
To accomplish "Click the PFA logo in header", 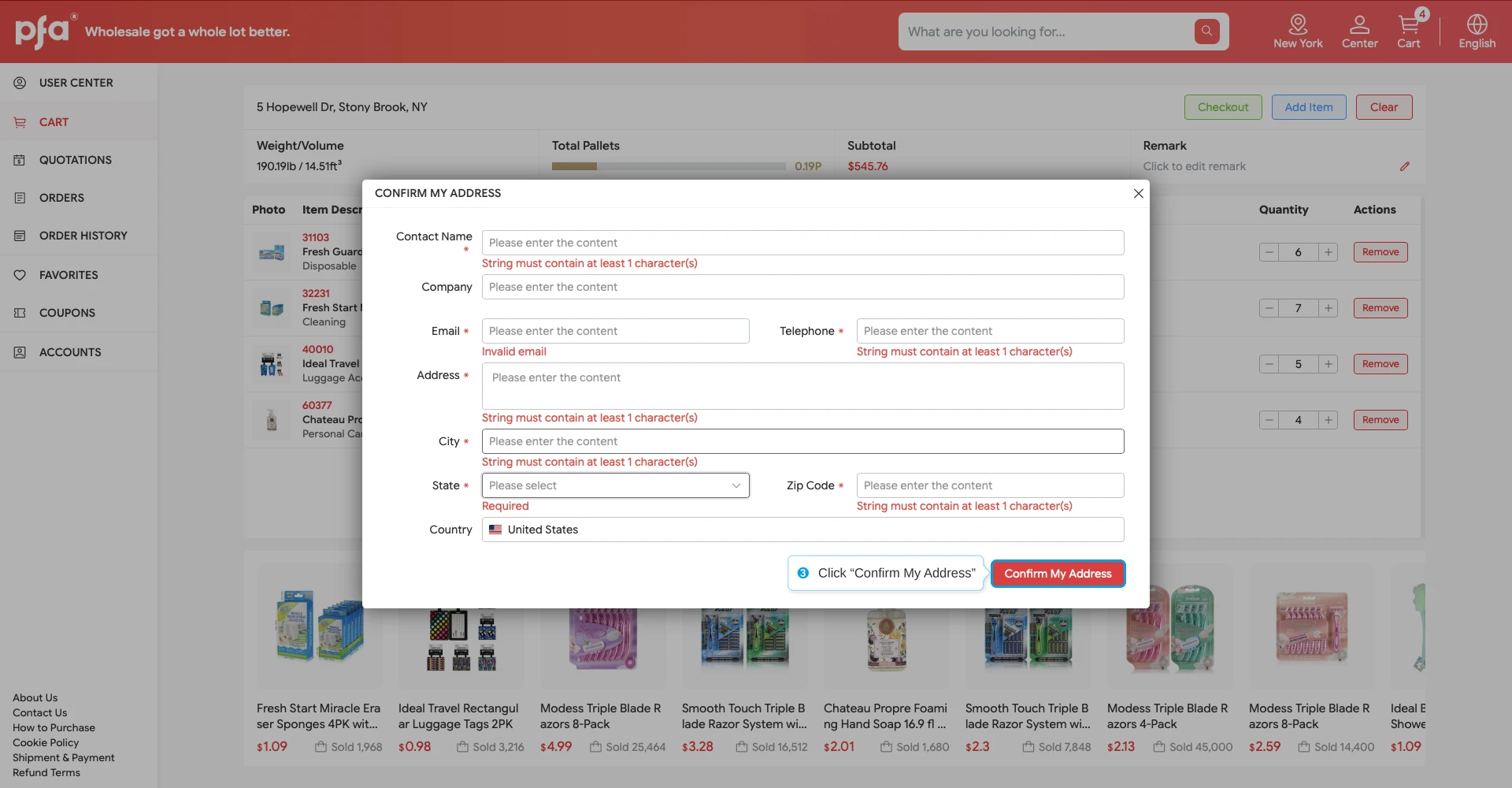I will [46, 32].
